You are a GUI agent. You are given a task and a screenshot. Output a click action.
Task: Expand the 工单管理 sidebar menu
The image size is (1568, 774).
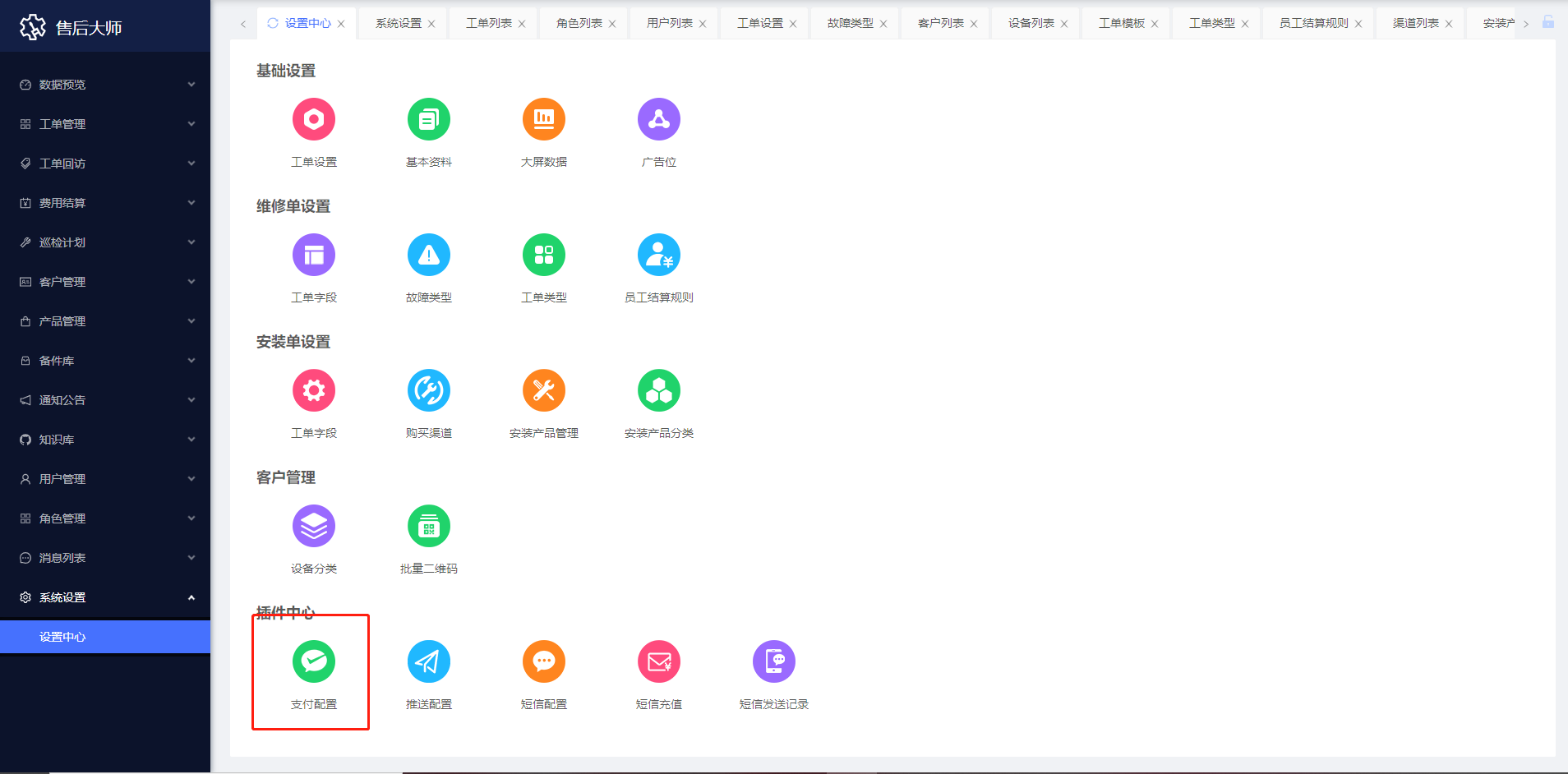105,124
